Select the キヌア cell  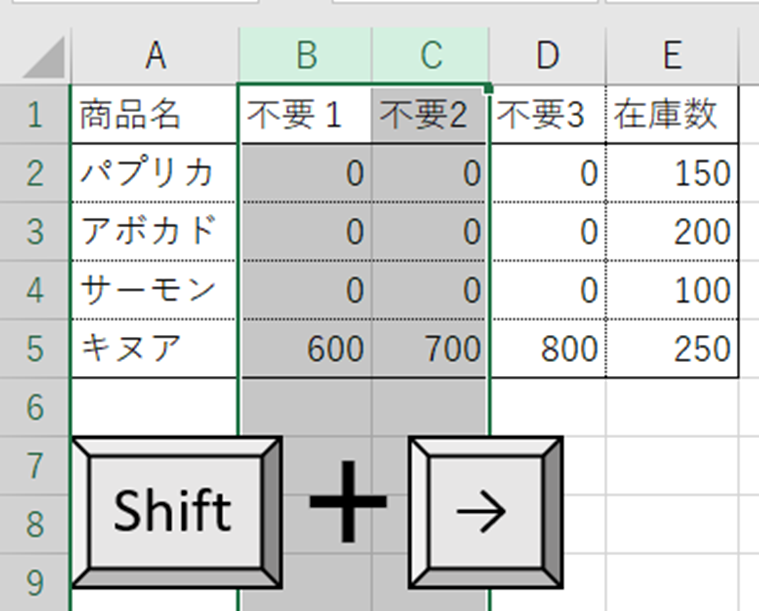click(x=154, y=349)
